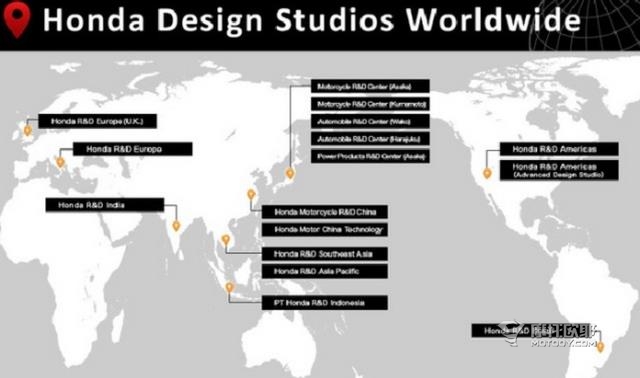This screenshot has width=640, height=378.
Task: Click the Honda Motorcycle R&D China label
Action: click(325, 212)
